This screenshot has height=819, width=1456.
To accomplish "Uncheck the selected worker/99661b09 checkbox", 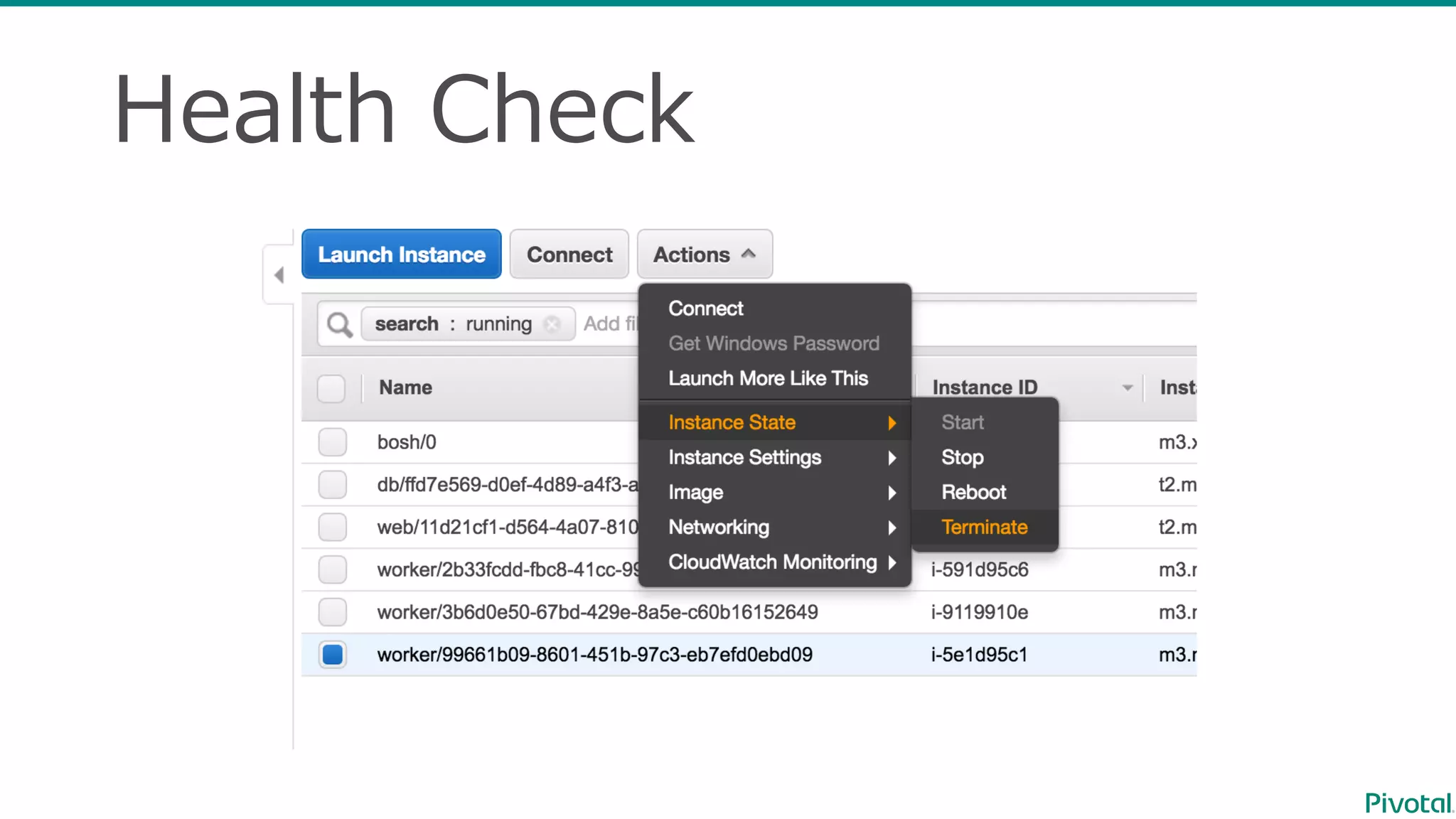I will 332,655.
